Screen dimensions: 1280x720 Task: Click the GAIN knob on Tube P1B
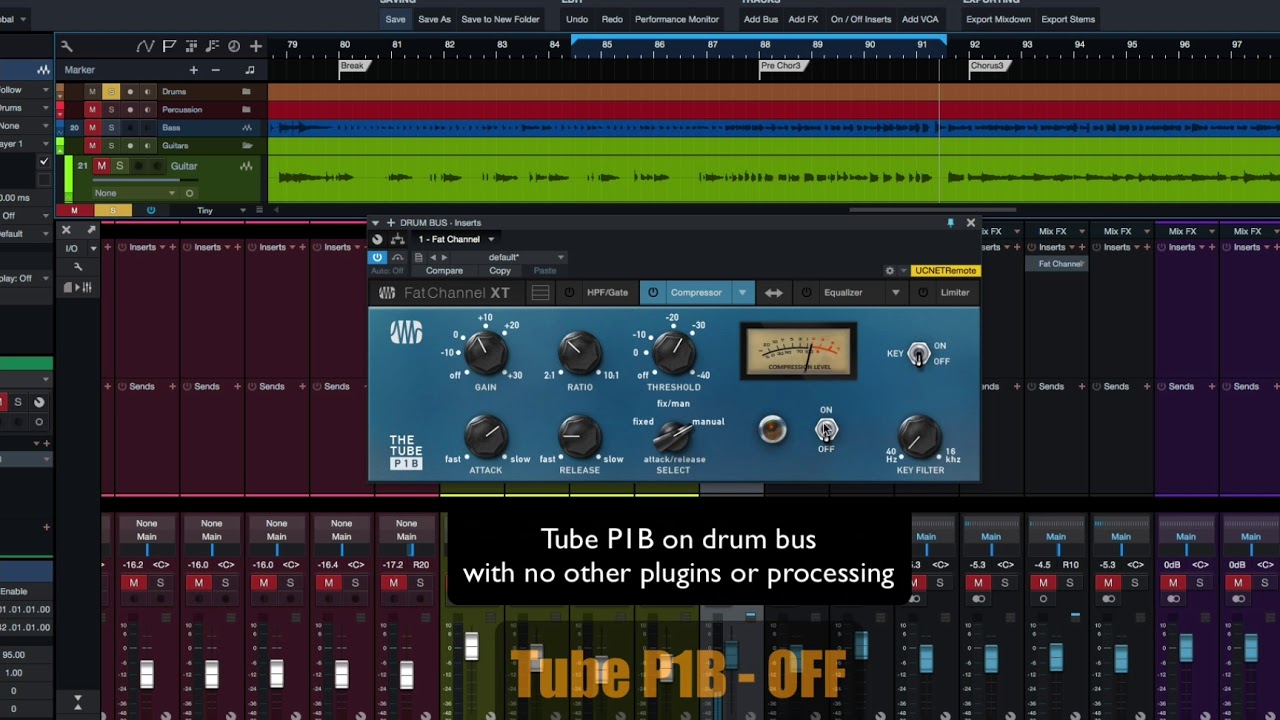[486, 352]
